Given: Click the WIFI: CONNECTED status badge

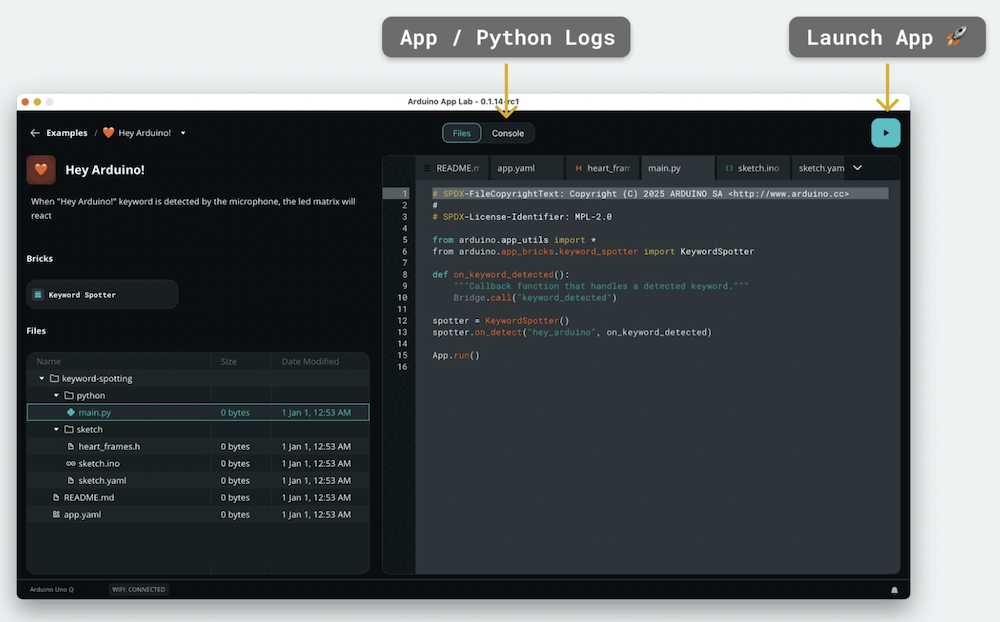Looking at the screenshot, I should [x=139, y=590].
